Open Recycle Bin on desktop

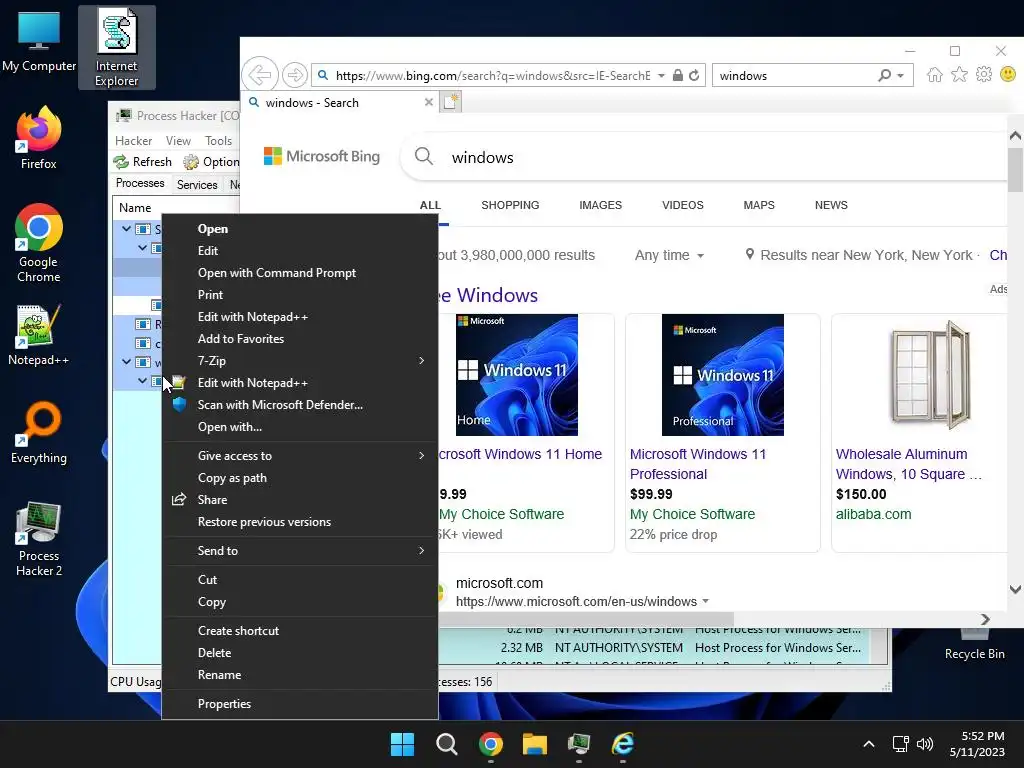click(974, 645)
